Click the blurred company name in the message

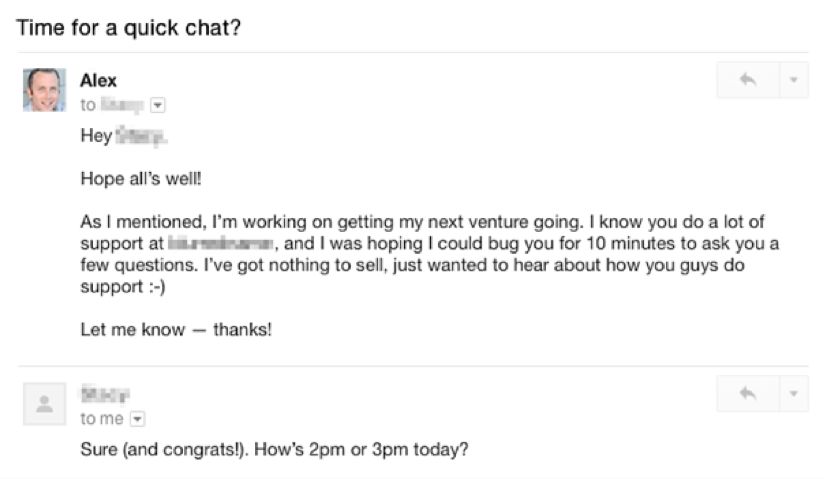221,244
